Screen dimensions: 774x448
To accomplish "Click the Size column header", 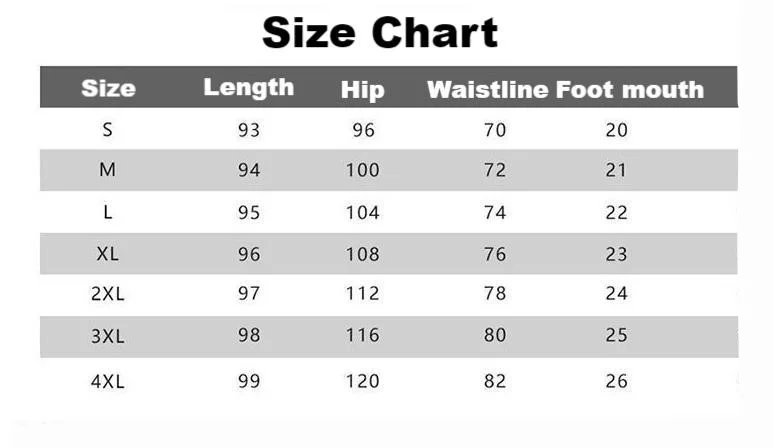I will (x=108, y=88).
